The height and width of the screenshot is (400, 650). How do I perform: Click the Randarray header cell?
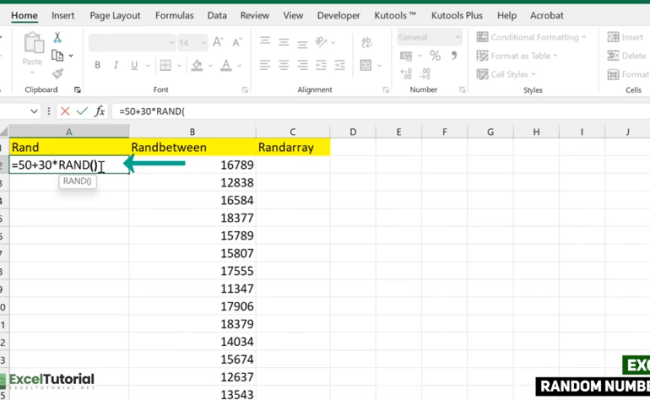tap(293, 147)
